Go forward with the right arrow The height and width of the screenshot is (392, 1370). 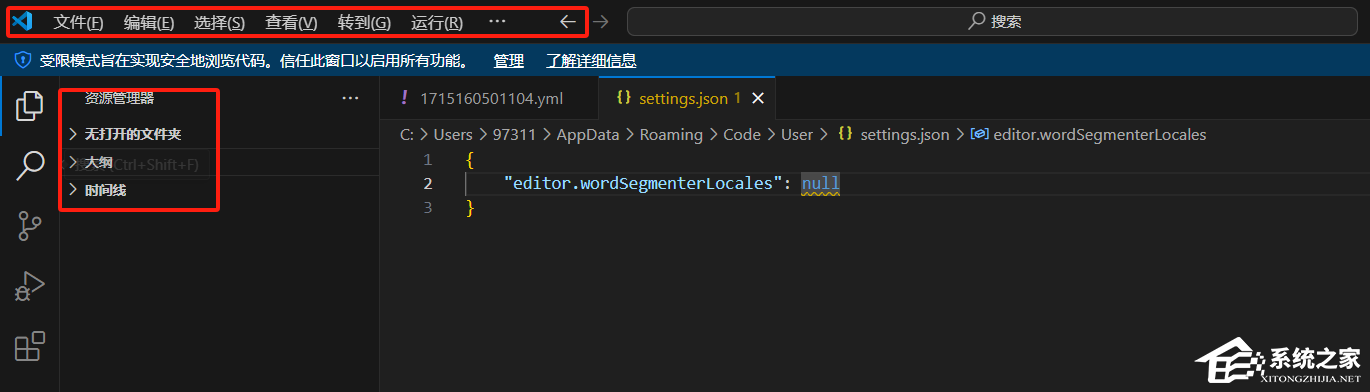[601, 21]
